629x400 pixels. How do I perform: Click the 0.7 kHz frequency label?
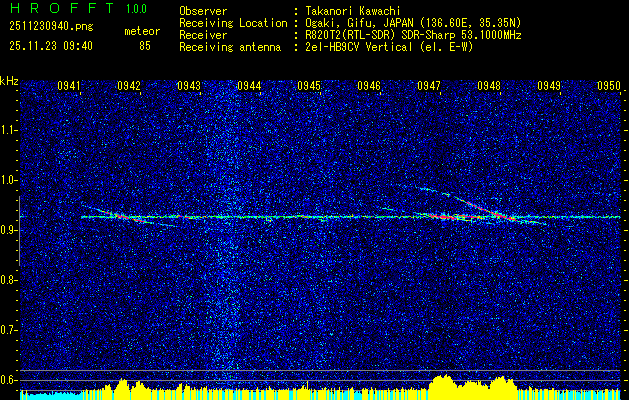click(9, 330)
